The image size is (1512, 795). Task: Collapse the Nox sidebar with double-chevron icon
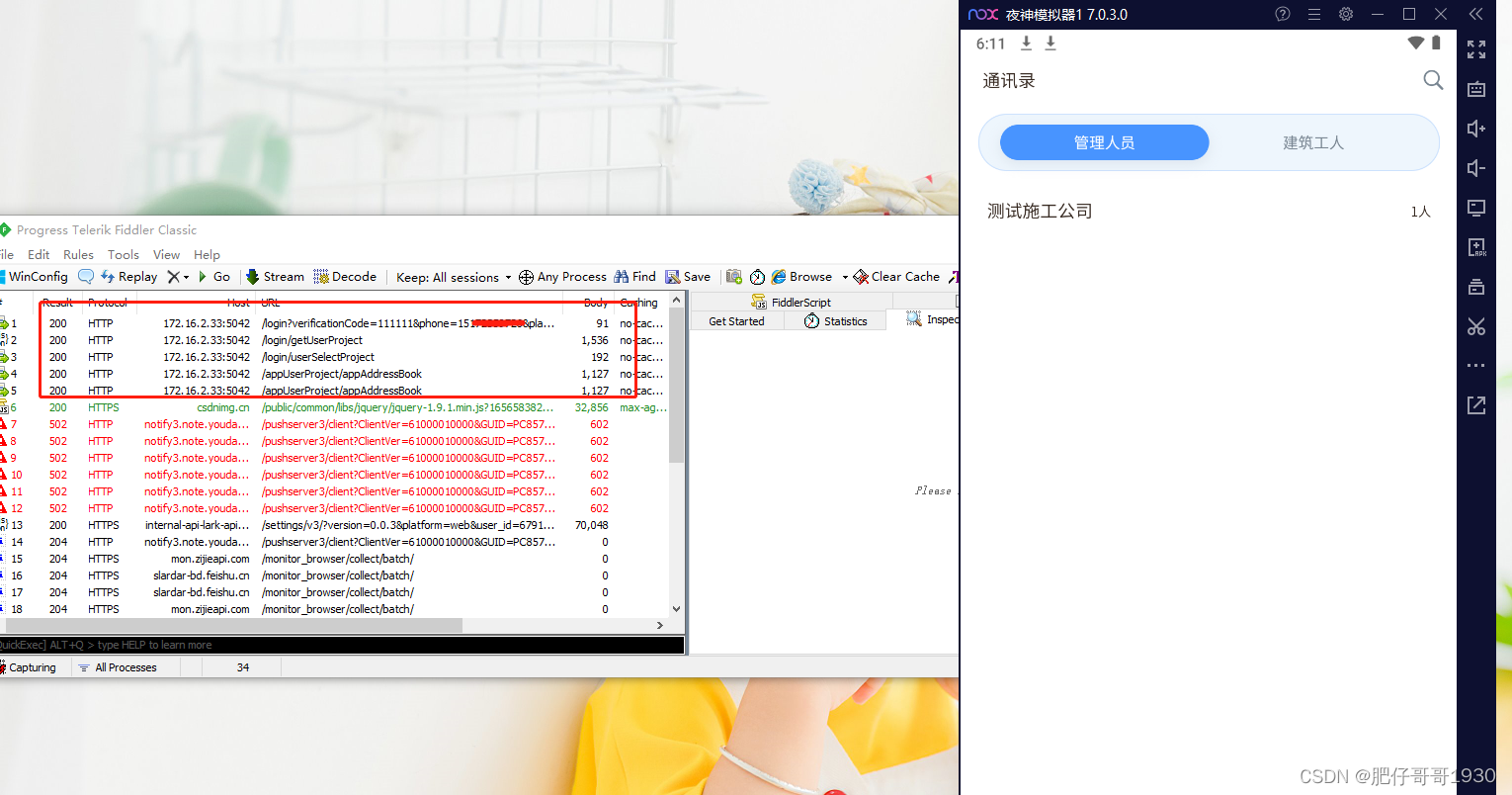click(1475, 14)
